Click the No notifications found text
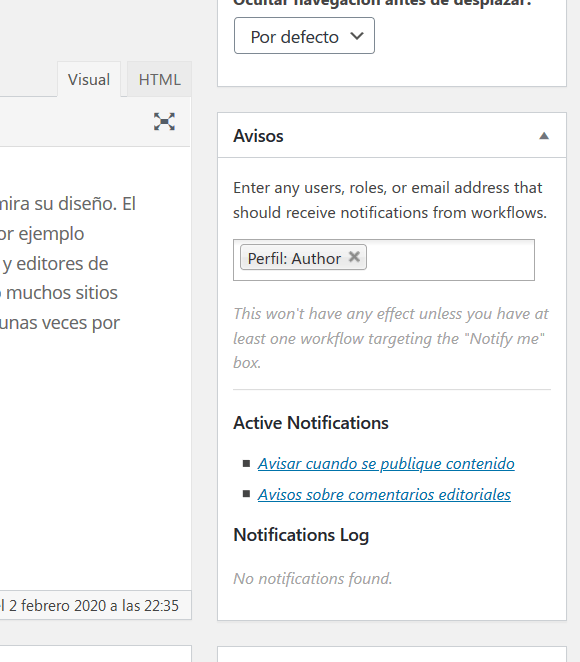This screenshot has height=662, width=580. 313,578
